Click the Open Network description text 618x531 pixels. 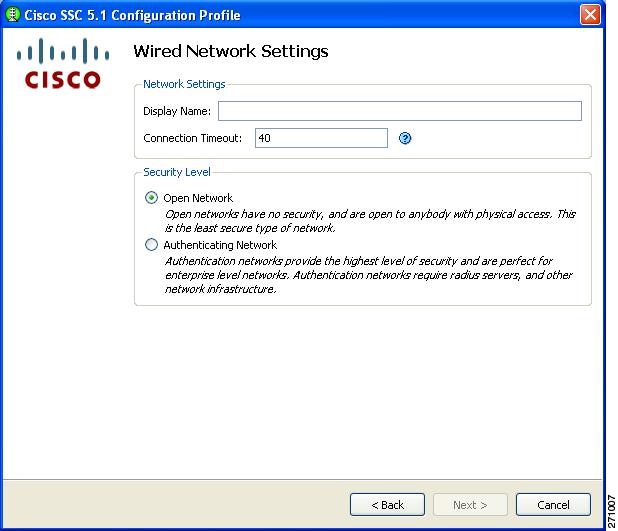(370, 221)
